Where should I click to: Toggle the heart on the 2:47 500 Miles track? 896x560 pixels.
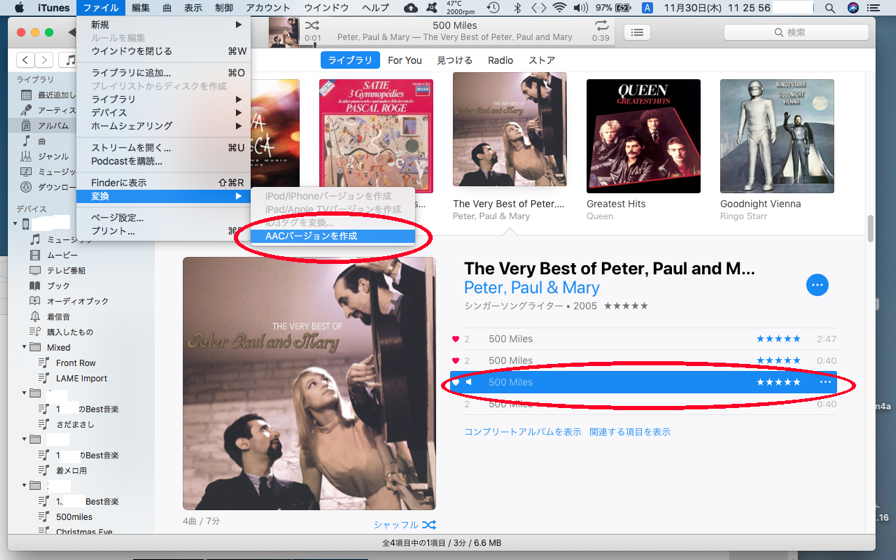tap(455, 339)
